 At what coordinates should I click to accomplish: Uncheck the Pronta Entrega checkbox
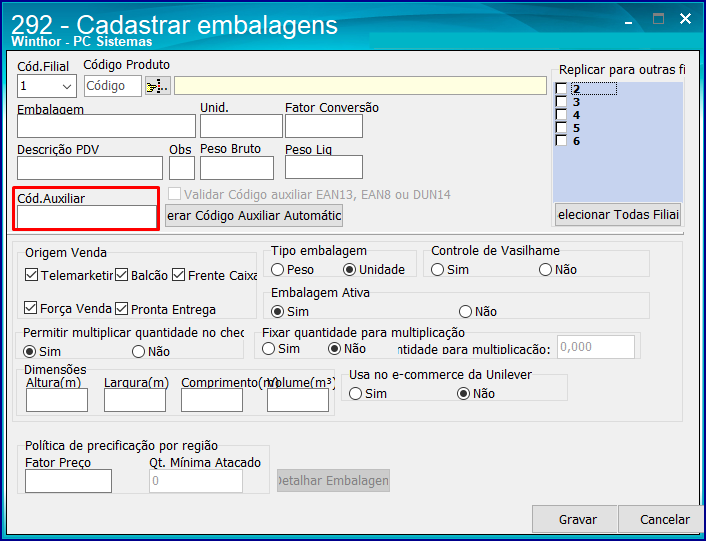(x=122, y=309)
